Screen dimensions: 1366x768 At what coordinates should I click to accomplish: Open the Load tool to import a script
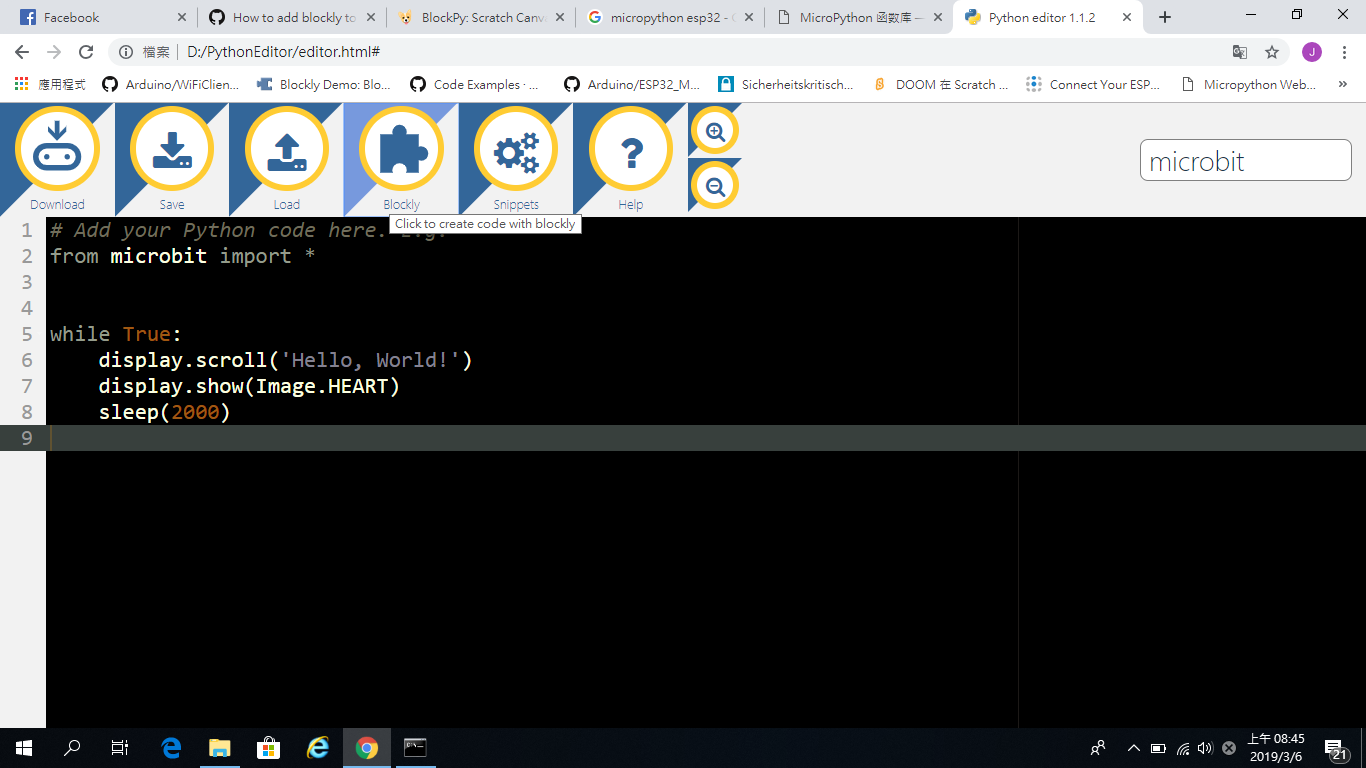287,148
